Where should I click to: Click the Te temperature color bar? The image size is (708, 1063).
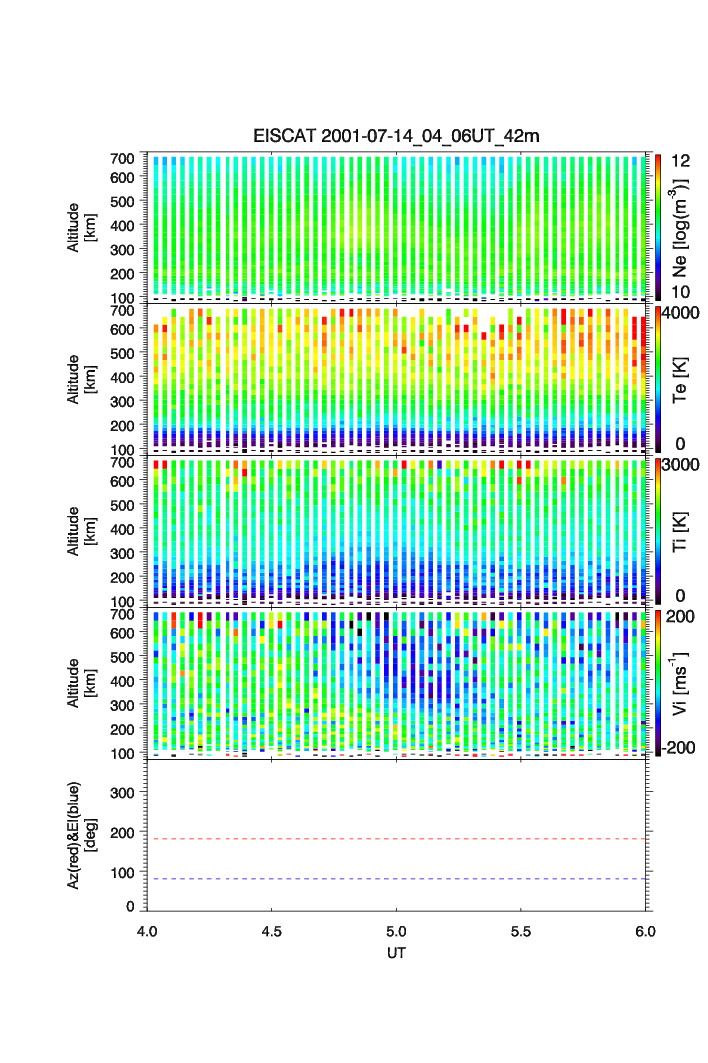point(658,379)
